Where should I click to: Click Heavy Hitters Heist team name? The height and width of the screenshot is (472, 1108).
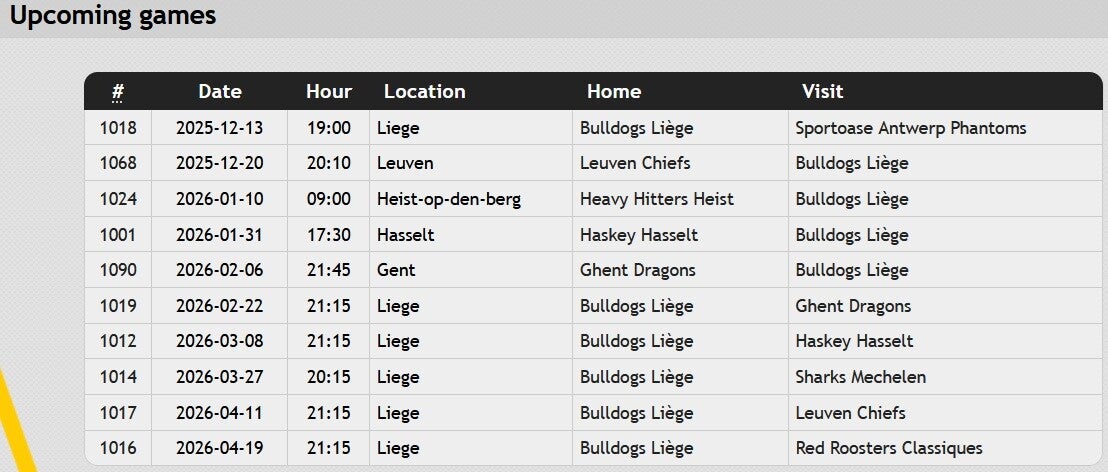tap(656, 199)
